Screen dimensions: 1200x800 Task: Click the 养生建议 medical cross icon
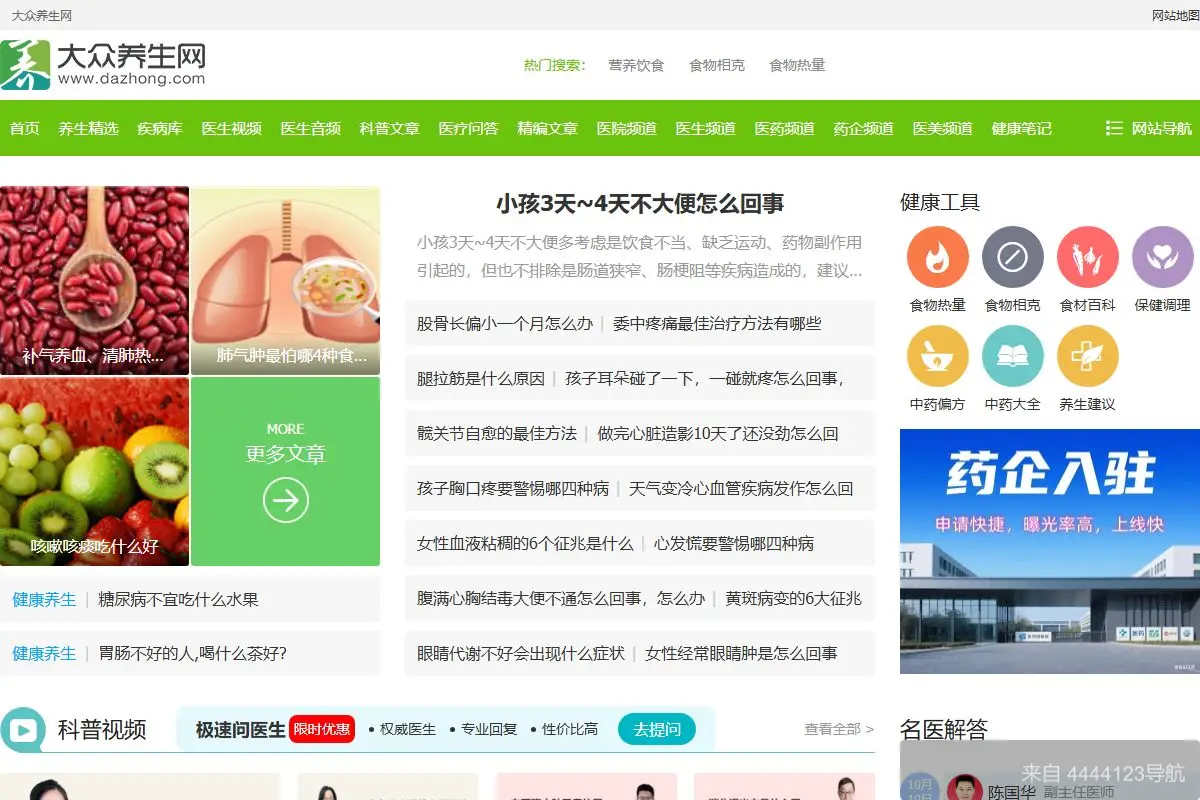point(1087,355)
